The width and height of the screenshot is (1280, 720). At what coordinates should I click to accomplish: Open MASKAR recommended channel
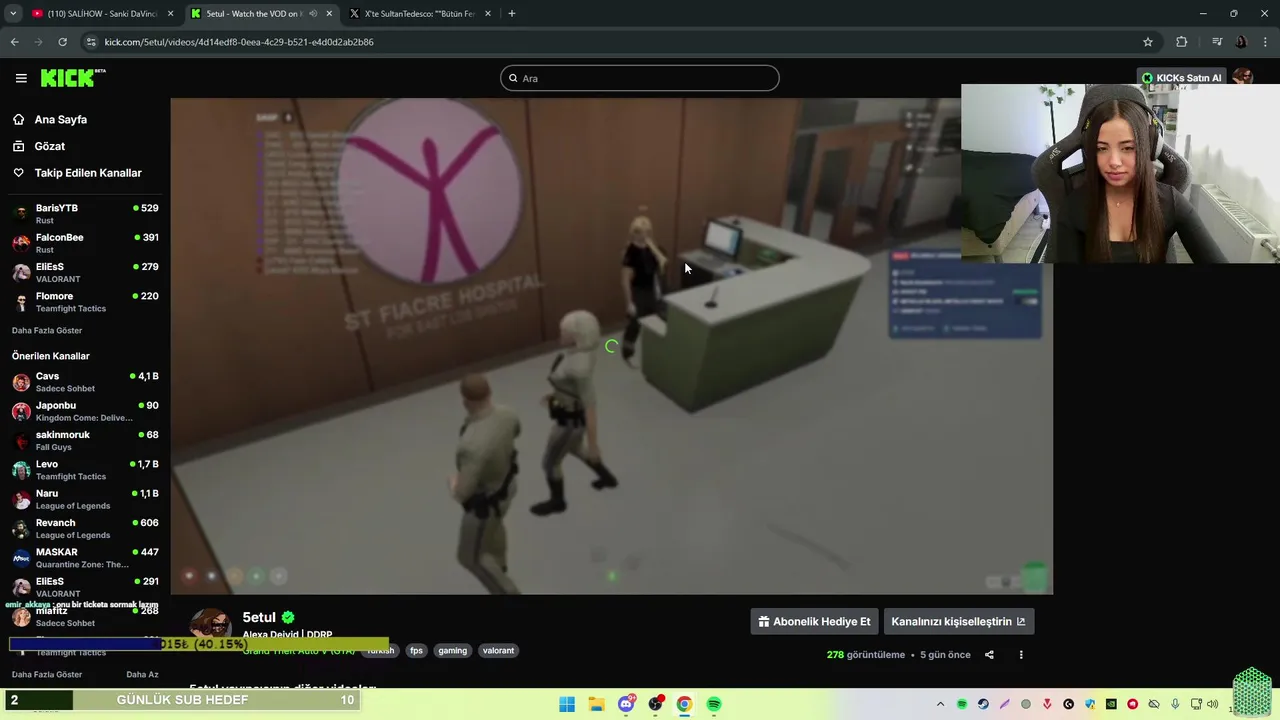coord(84,557)
